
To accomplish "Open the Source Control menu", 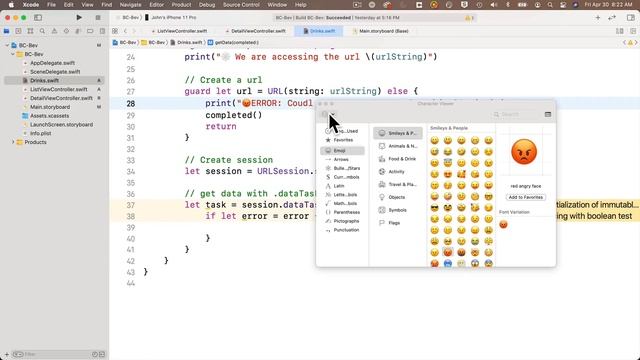I will (241, 5).
